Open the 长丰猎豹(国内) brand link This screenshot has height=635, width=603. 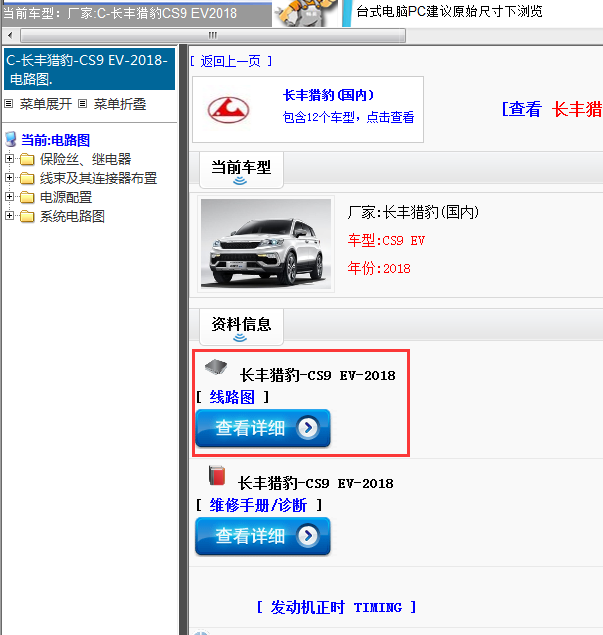(x=328, y=95)
